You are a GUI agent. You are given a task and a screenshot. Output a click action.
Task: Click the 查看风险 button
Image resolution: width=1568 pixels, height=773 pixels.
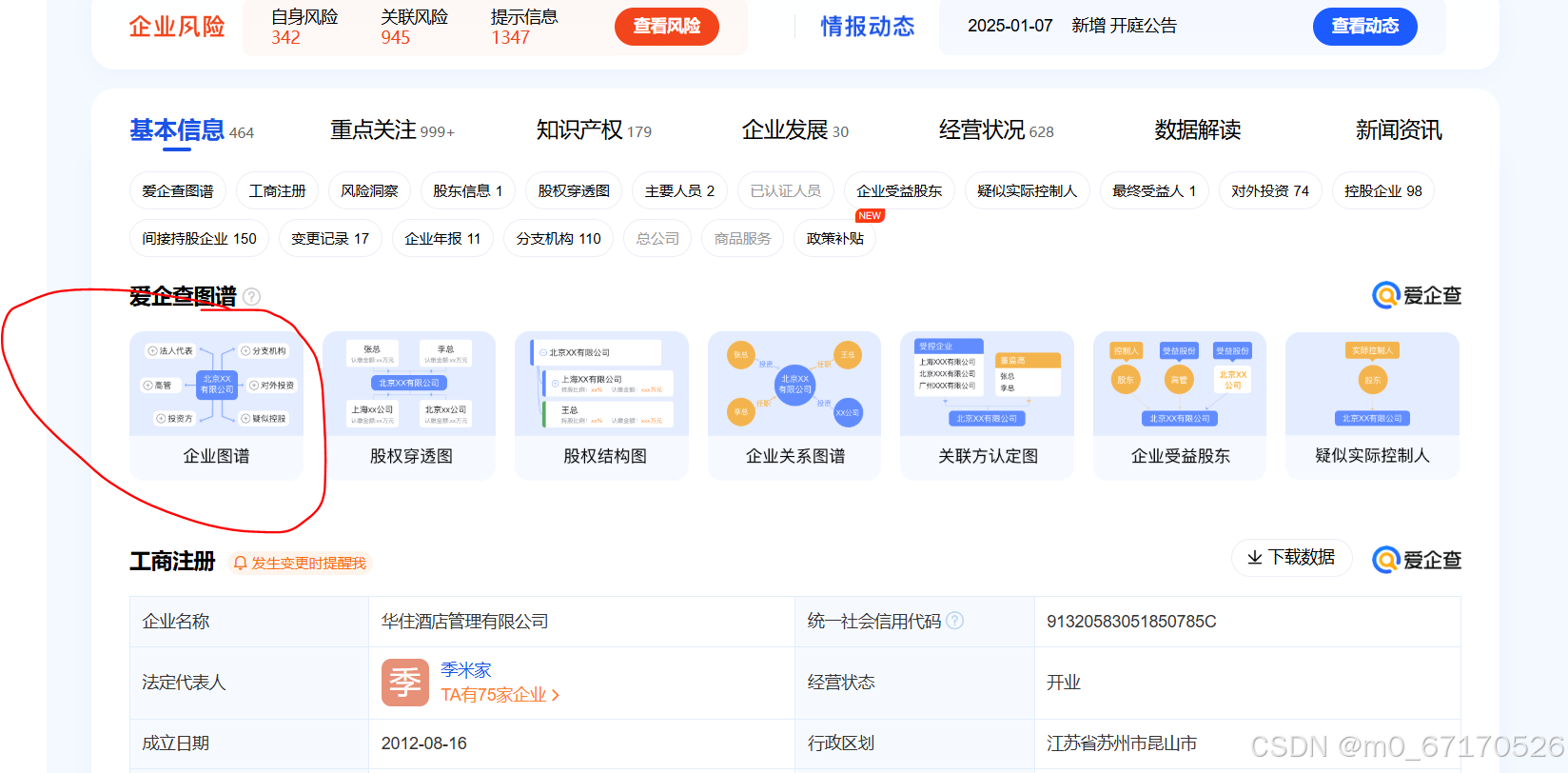point(667,26)
